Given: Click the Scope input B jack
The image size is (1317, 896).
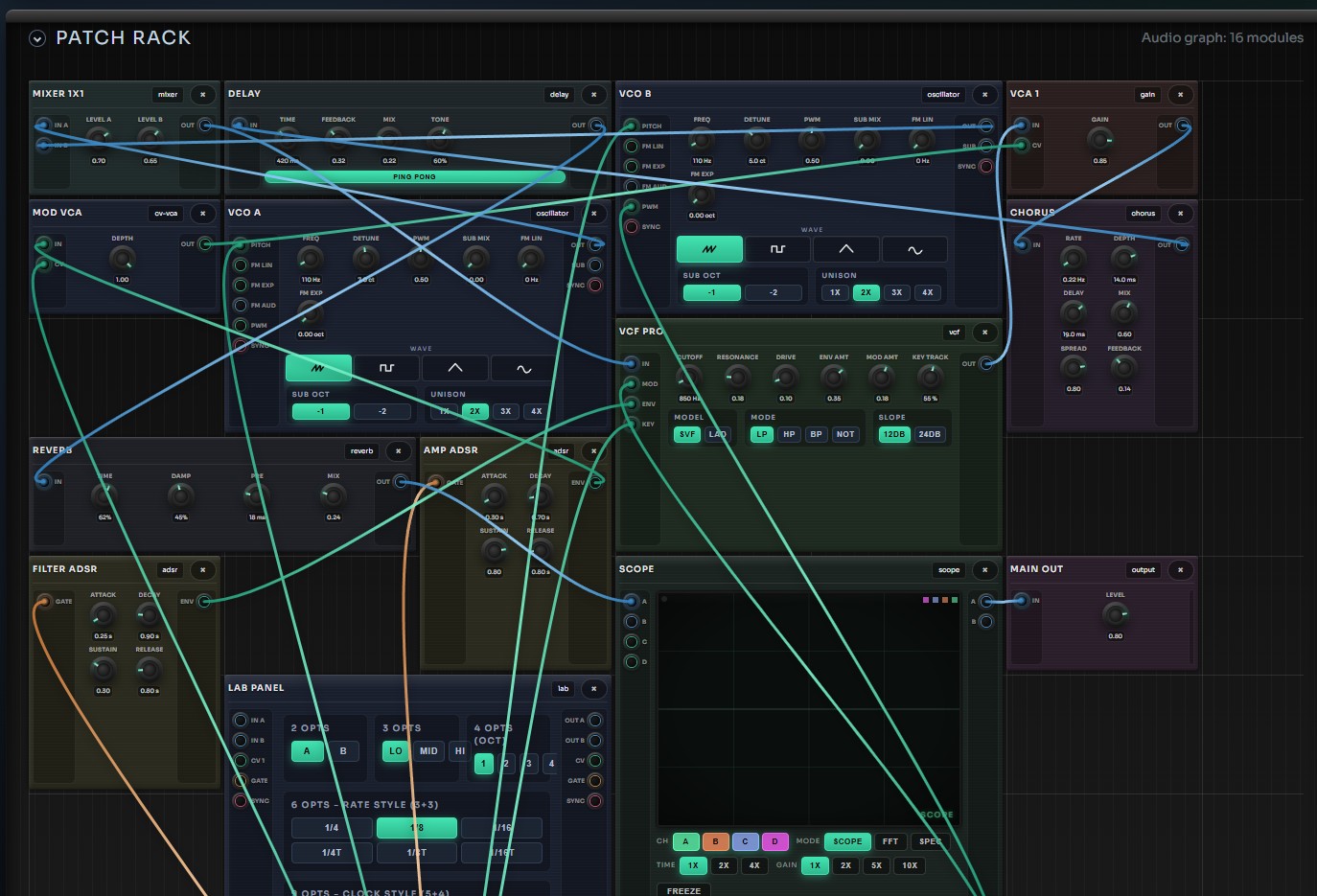Looking at the screenshot, I should (631, 622).
